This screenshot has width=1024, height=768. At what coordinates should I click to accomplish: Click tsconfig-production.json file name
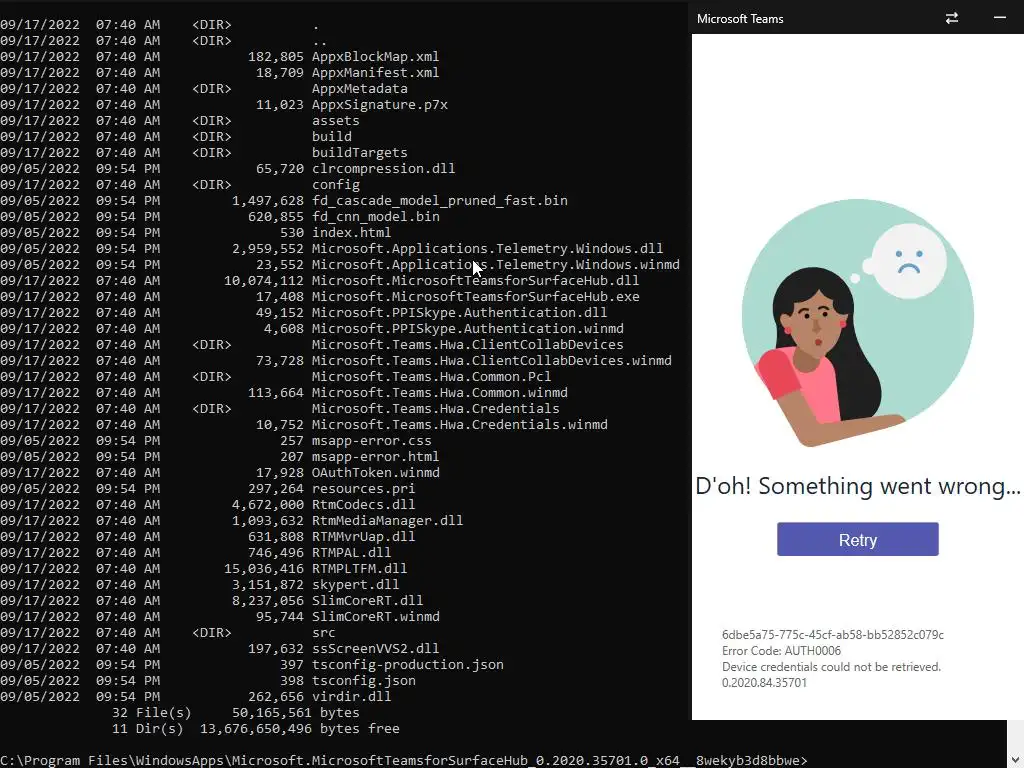point(408,665)
